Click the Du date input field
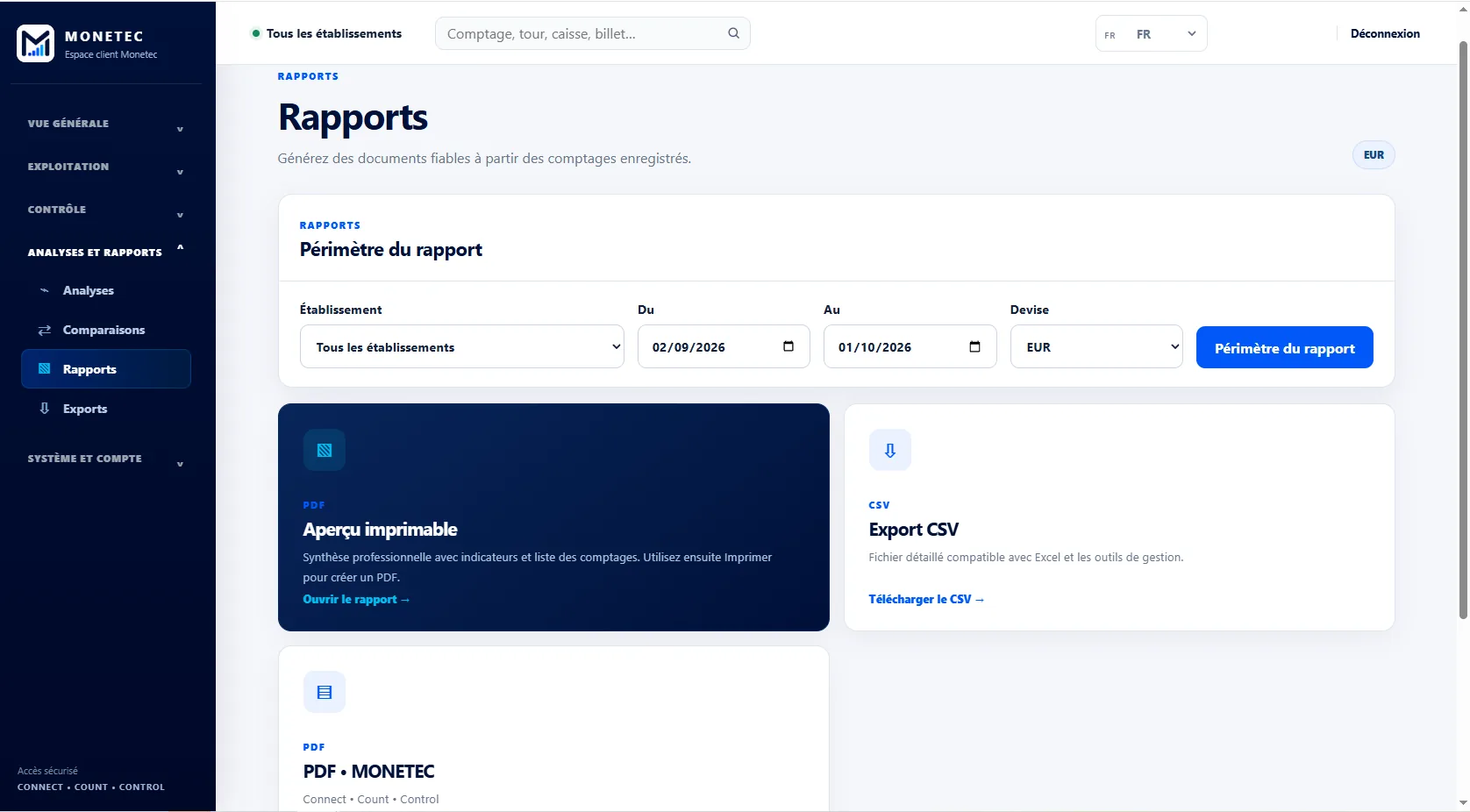Viewport: 1470px width, 812px height. [724, 346]
